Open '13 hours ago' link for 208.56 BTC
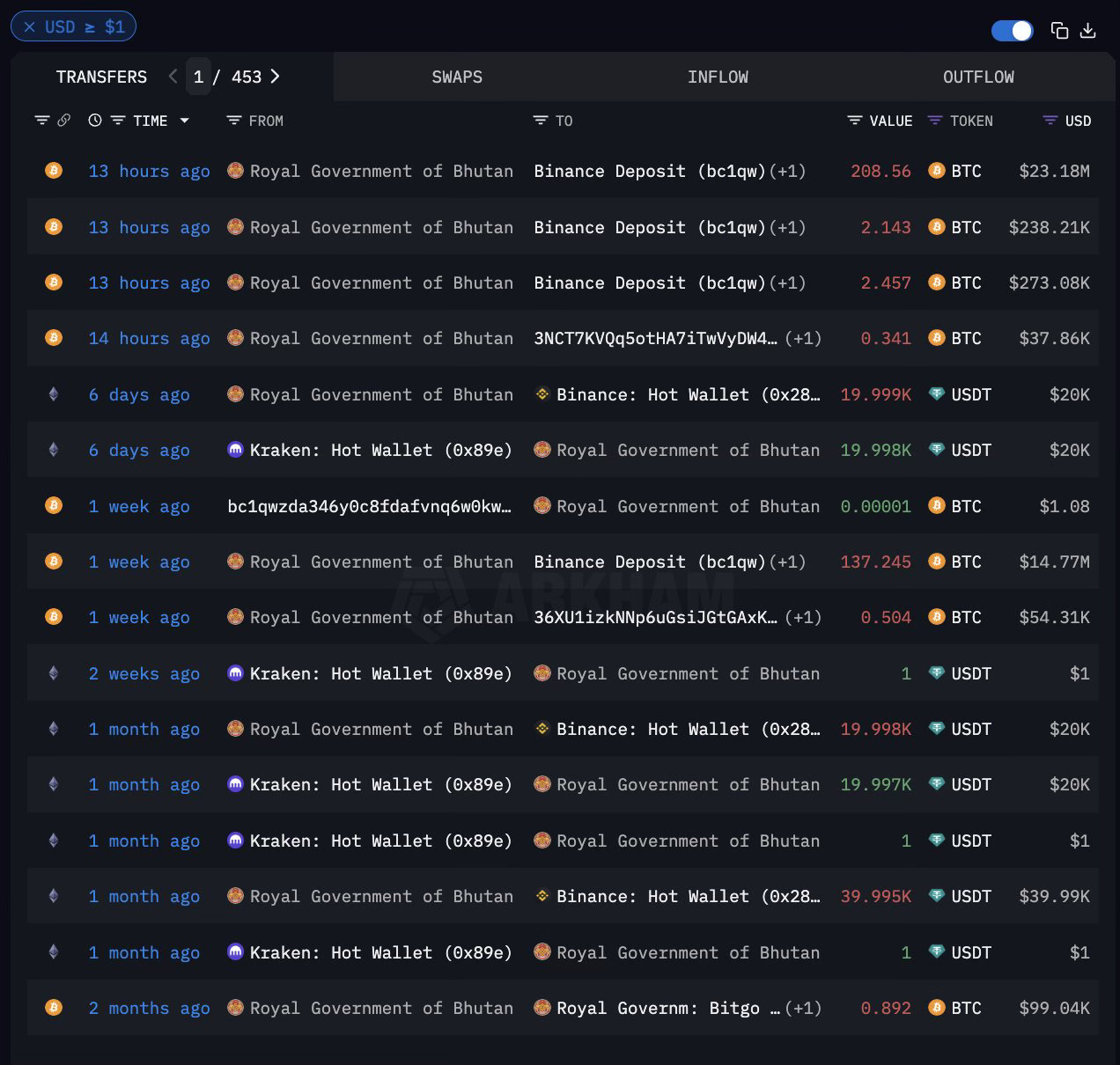1120x1065 pixels. click(x=149, y=172)
